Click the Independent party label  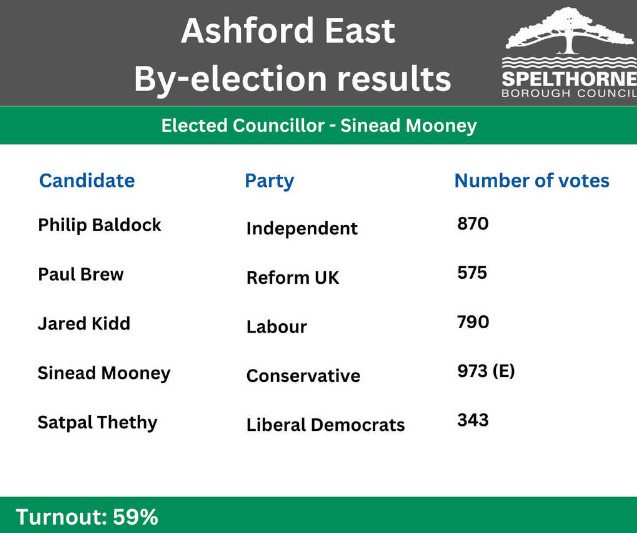click(301, 229)
